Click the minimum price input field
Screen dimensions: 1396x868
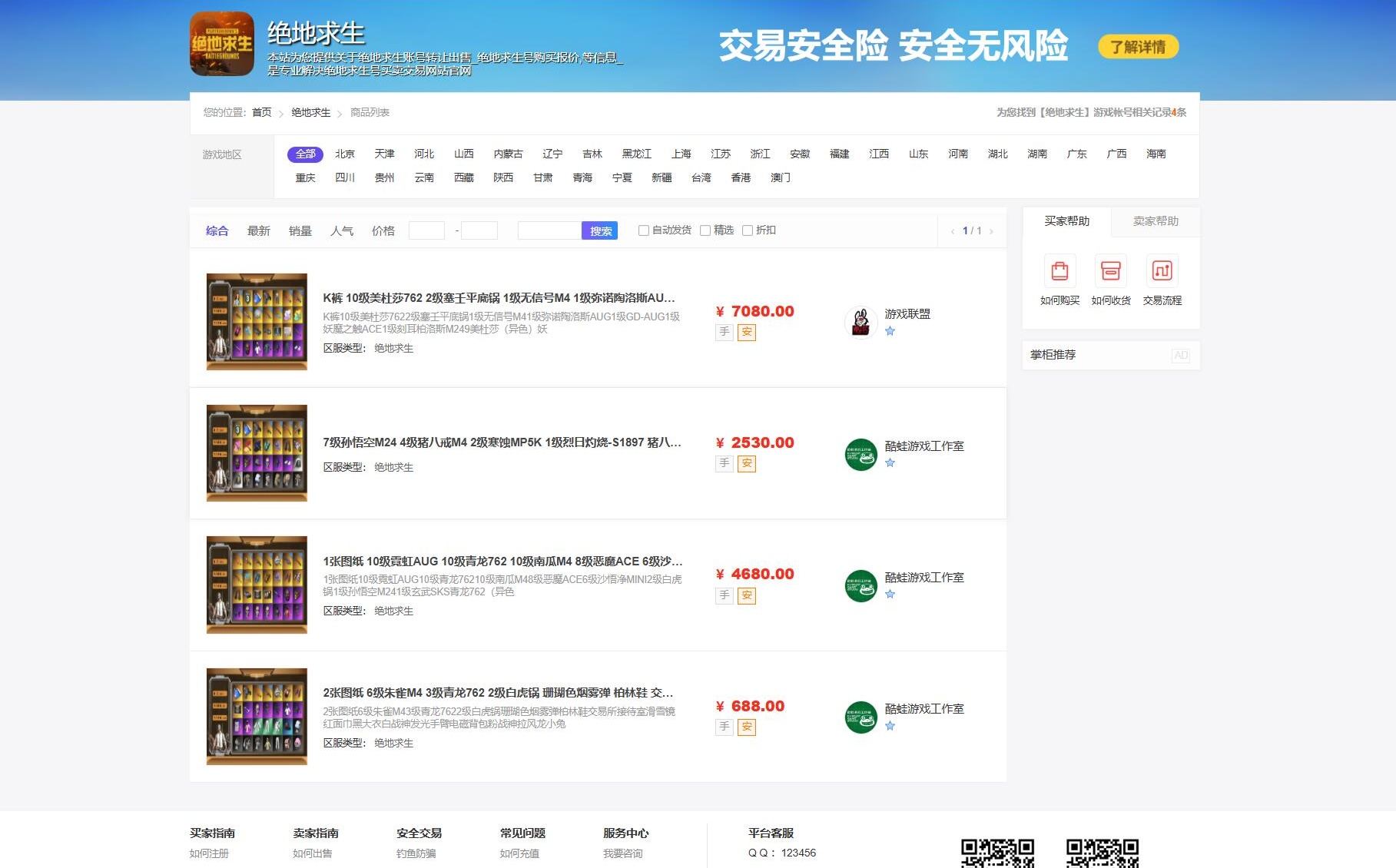(x=426, y=230)
